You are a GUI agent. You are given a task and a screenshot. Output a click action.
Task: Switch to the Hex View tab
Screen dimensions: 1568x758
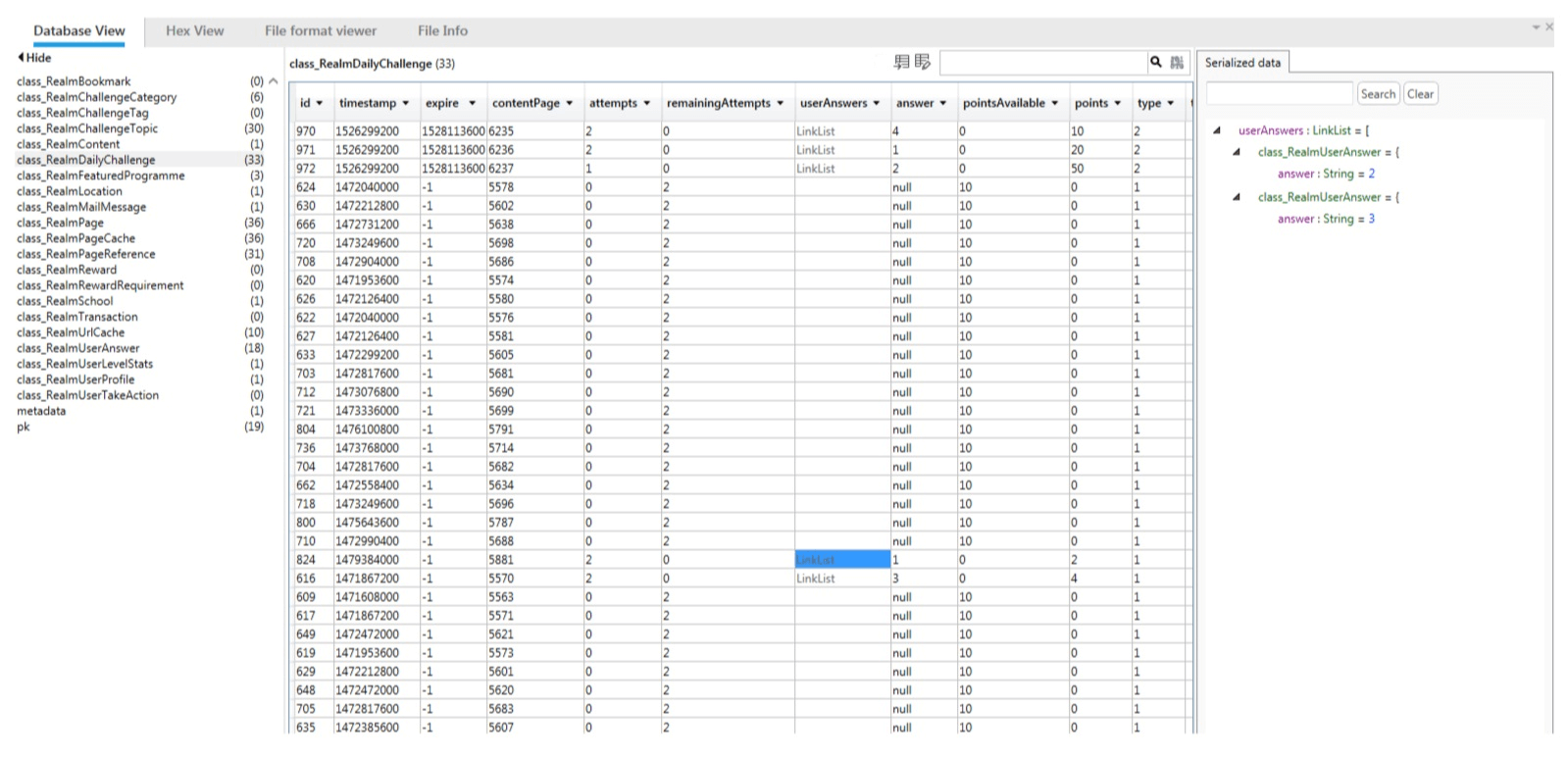tap(195, 30)
